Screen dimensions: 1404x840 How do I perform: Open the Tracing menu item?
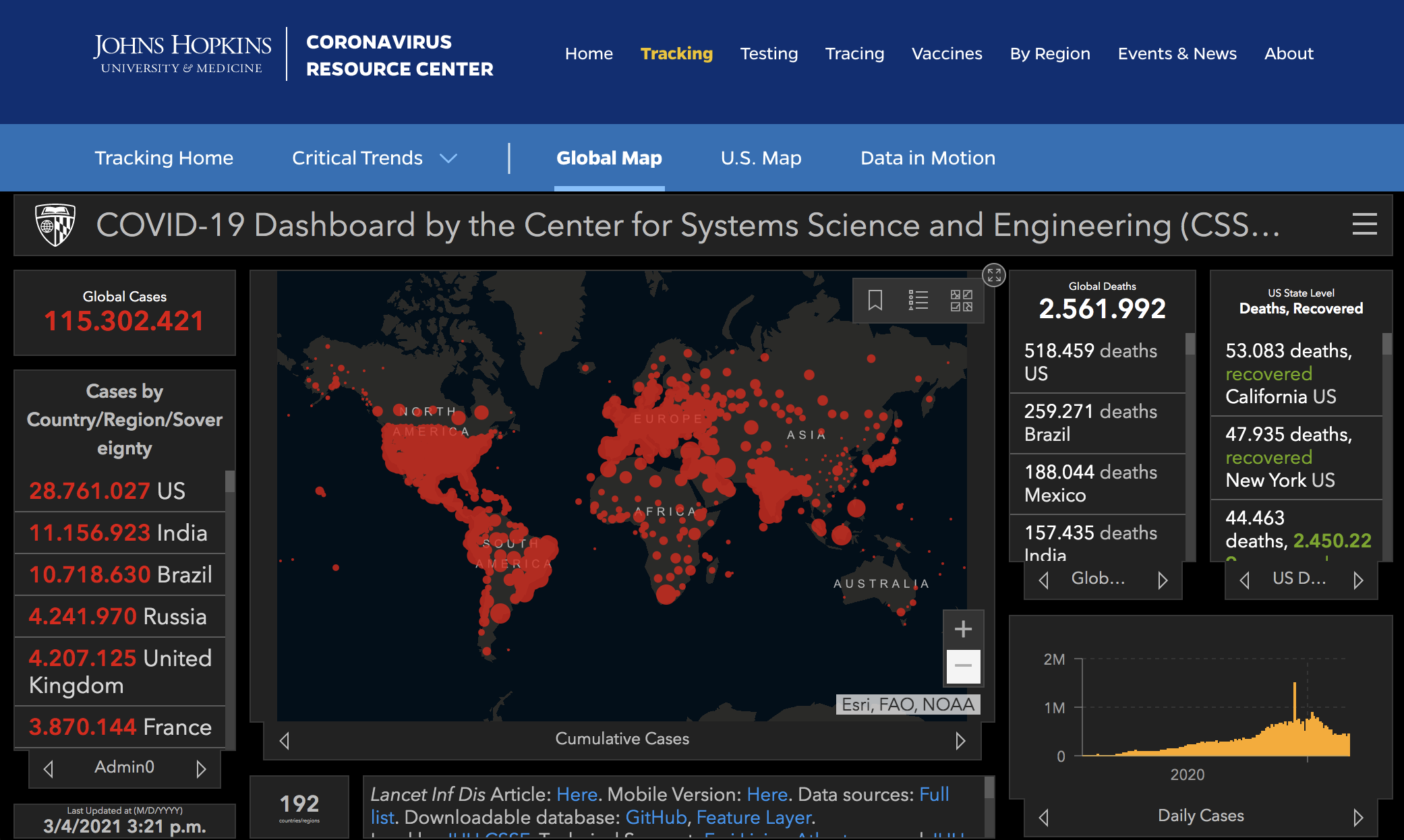[854, 53]
